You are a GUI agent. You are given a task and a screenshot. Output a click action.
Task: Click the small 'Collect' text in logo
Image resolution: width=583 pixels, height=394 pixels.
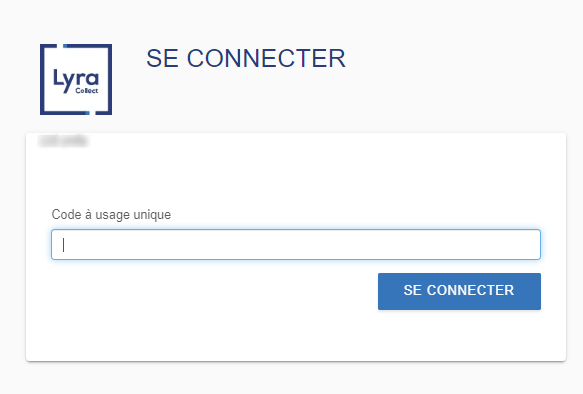[87, 90]
